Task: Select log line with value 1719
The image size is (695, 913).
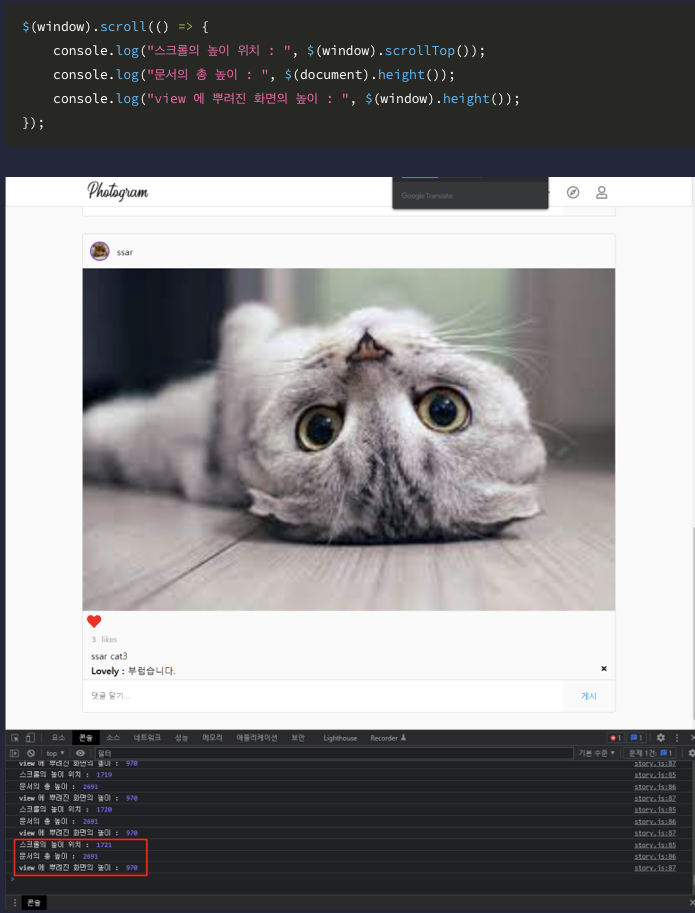Action: click(x=348, y=775)
